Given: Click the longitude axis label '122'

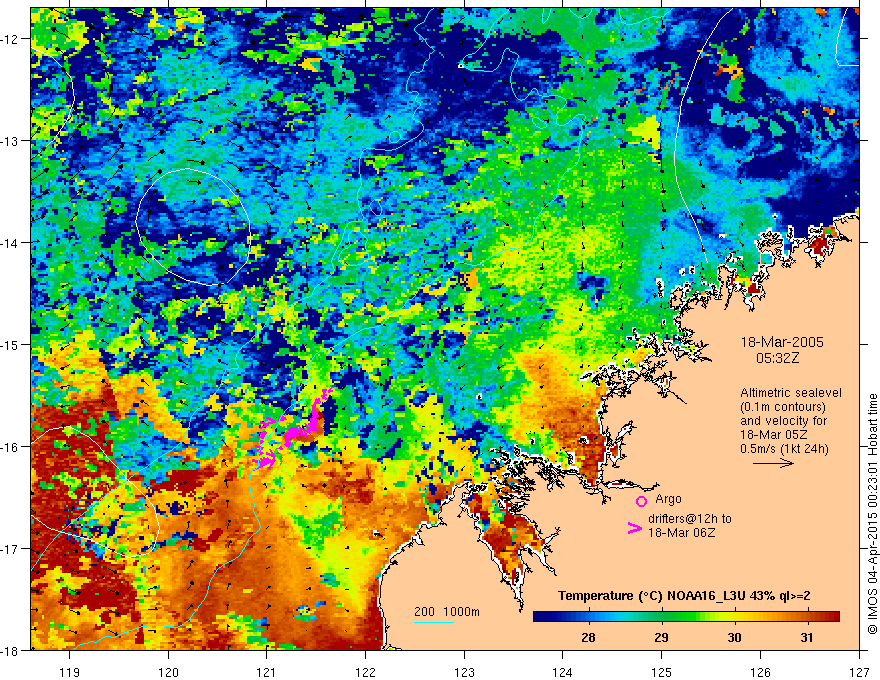Looking at the screenshot, I should (x=365, y=672).
